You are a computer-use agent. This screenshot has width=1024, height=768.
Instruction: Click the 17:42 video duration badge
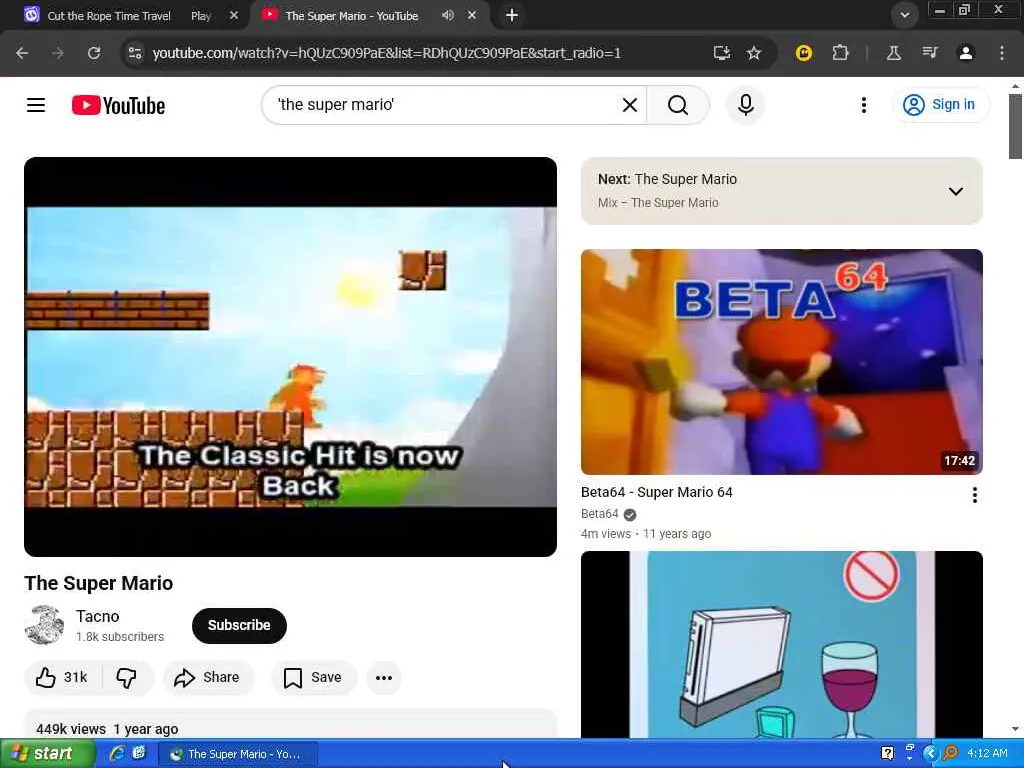pyautogui.click(x=959, y=460)
